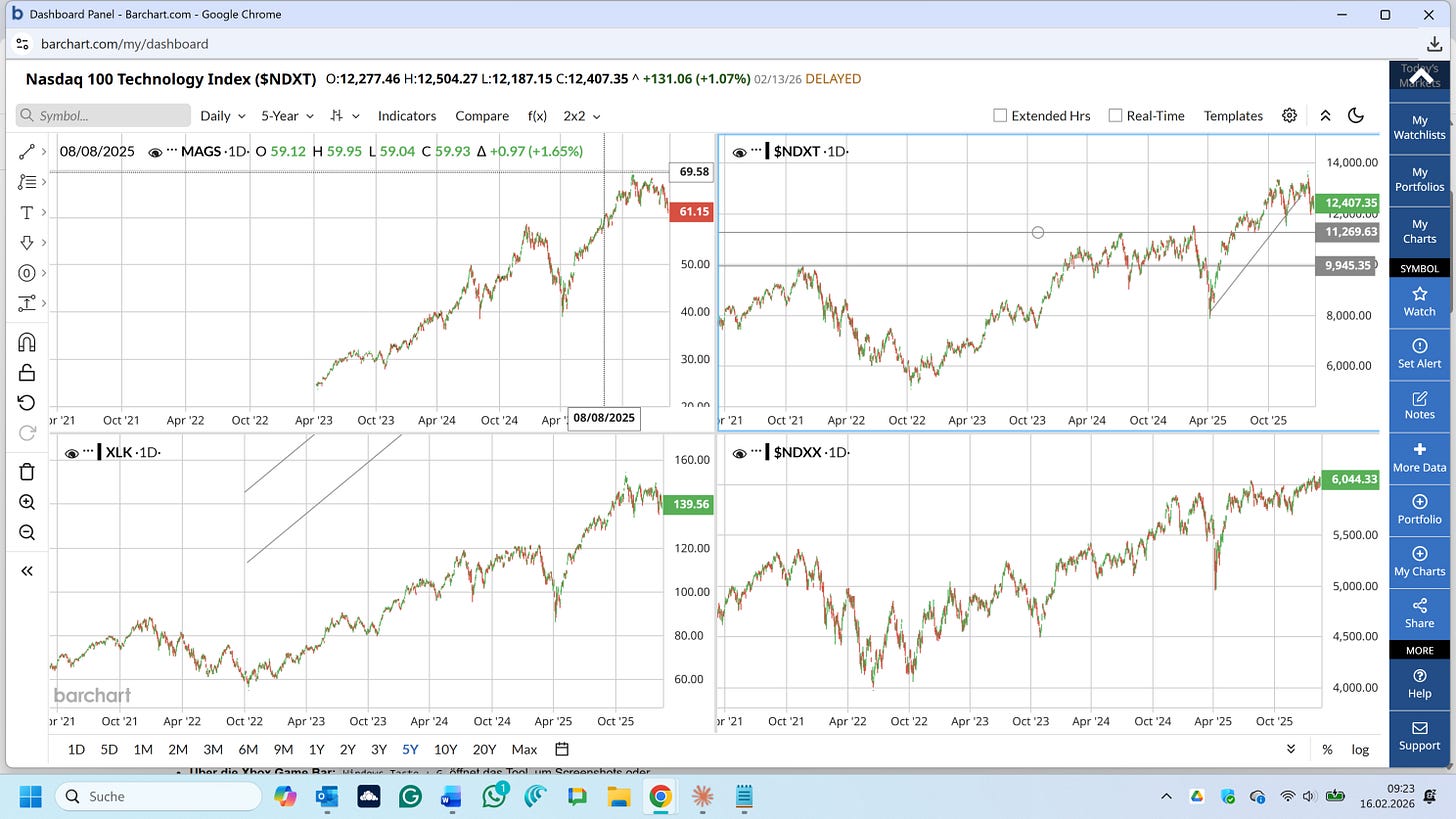Toggle the log scale button

[x=1359, y=749]
